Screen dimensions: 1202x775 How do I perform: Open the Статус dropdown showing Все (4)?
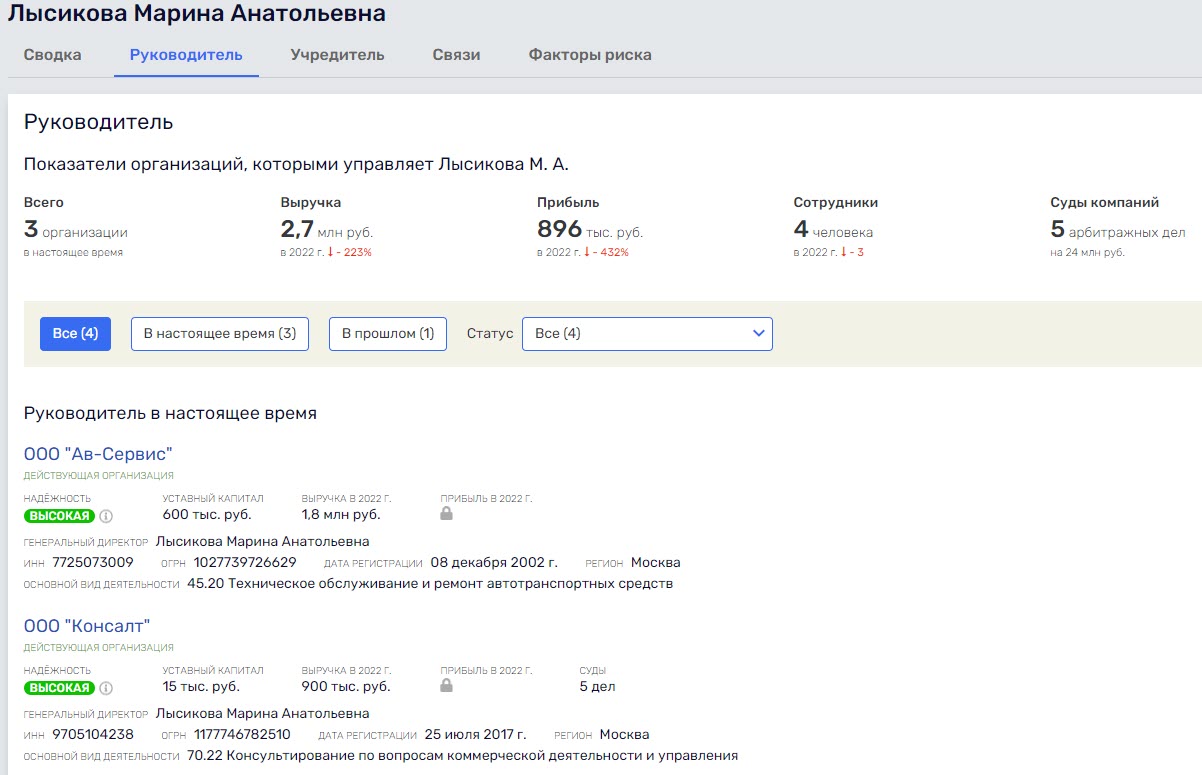pyautogui.click(x=647, y=334)
